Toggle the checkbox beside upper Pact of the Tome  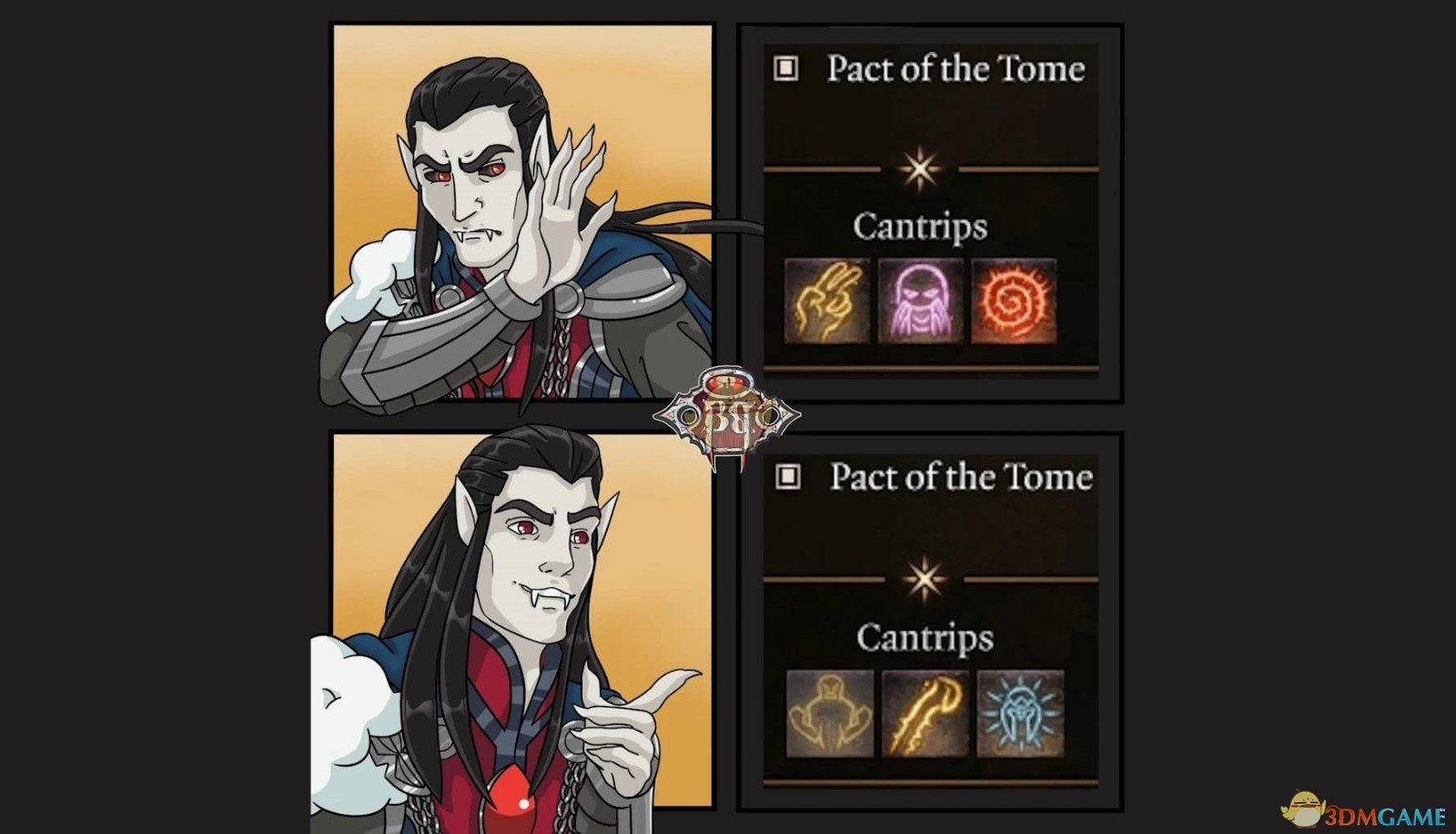[x=786, y=68]
